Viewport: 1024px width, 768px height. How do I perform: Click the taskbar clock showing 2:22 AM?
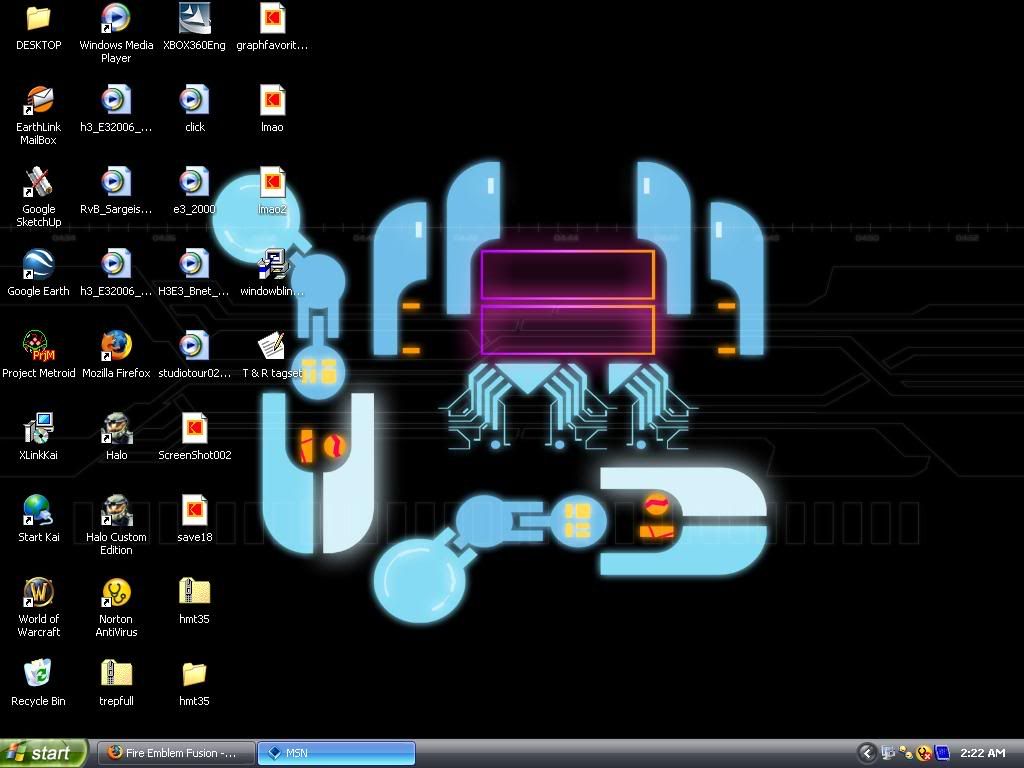(981, 753)
